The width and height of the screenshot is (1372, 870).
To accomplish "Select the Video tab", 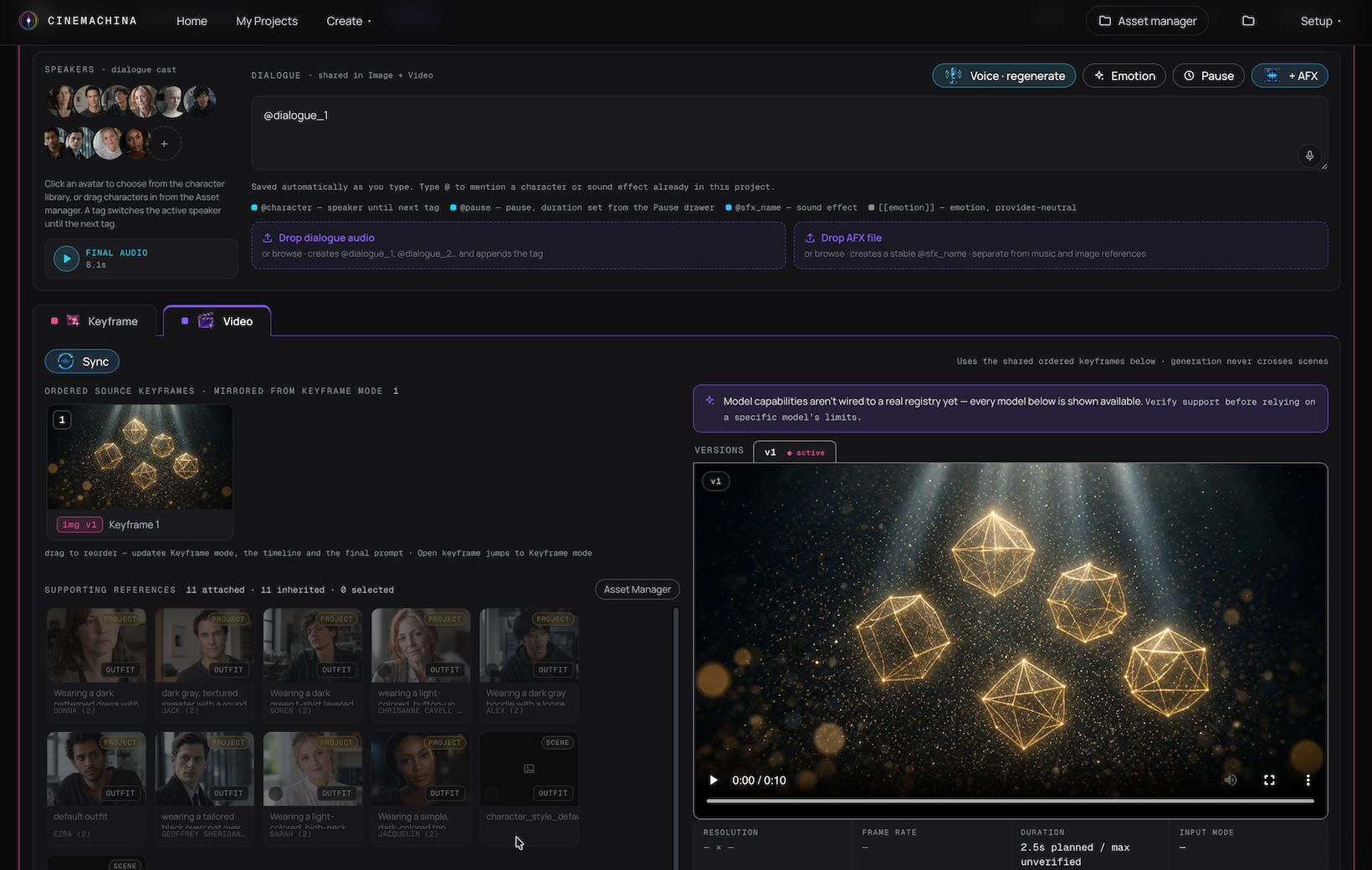I will click(217, 321).
